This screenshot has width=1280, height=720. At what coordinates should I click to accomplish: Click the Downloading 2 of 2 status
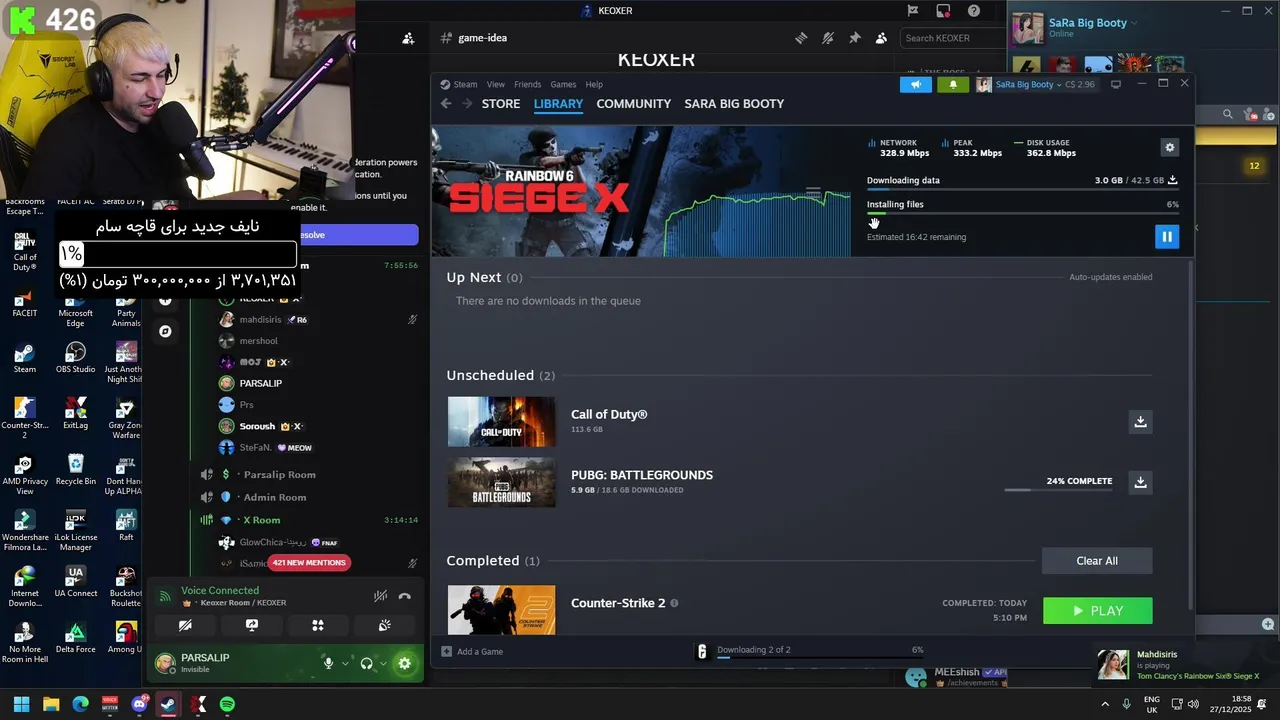click(x=753, y=650)
